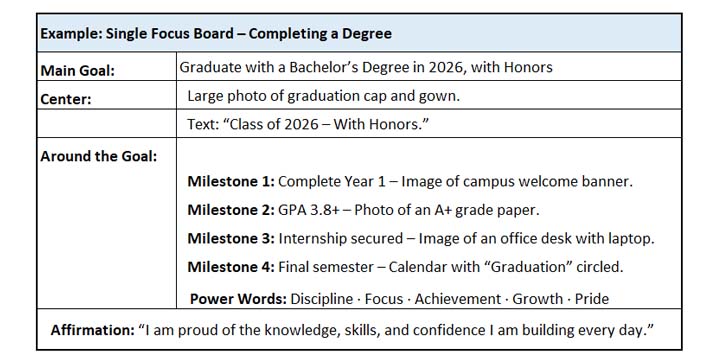The width and height of the screenshot is (720, 362).
Task: Click the 'Class of 2026 – With Honors' text
Action: pyautogui.click(x=308, y=124)
